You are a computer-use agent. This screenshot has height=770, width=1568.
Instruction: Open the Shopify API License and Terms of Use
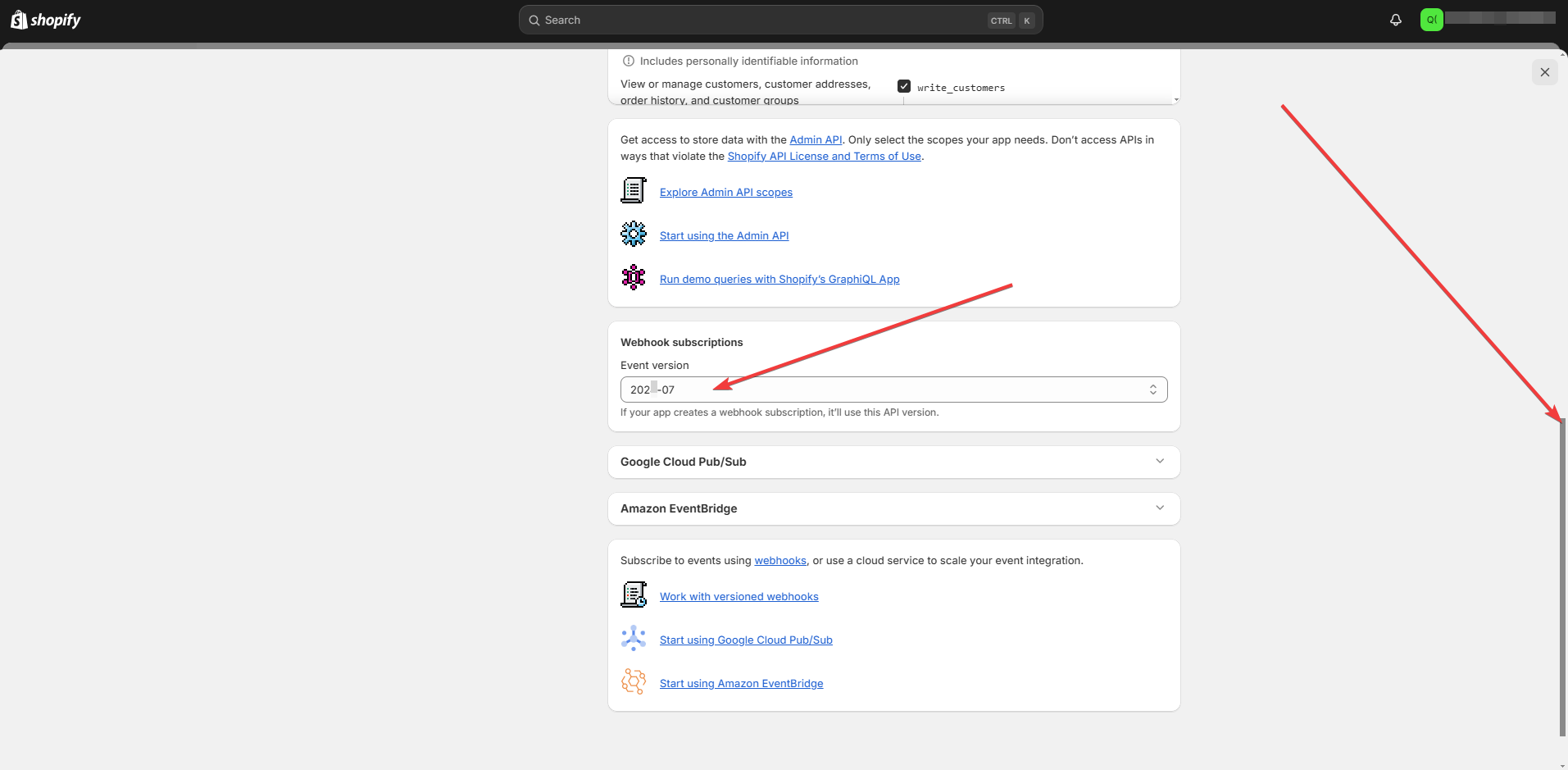click(823, 156)
